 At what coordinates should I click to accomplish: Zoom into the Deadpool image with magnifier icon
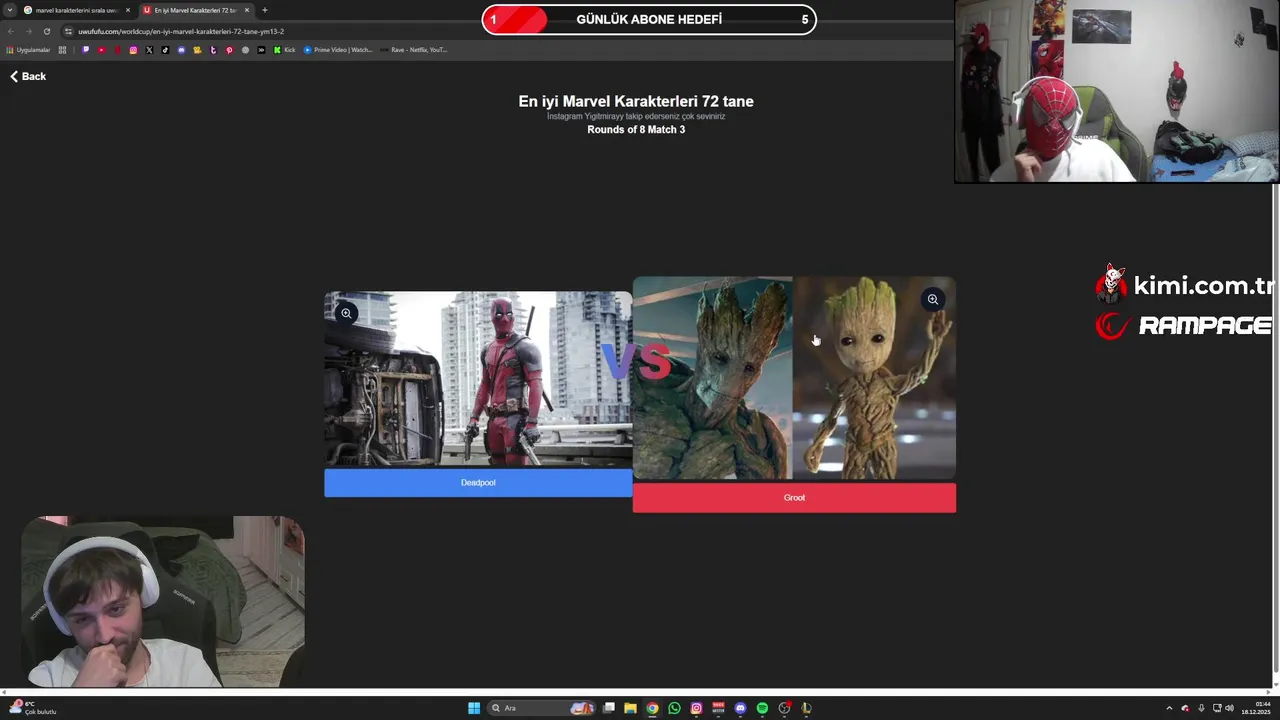pos(346,313)
